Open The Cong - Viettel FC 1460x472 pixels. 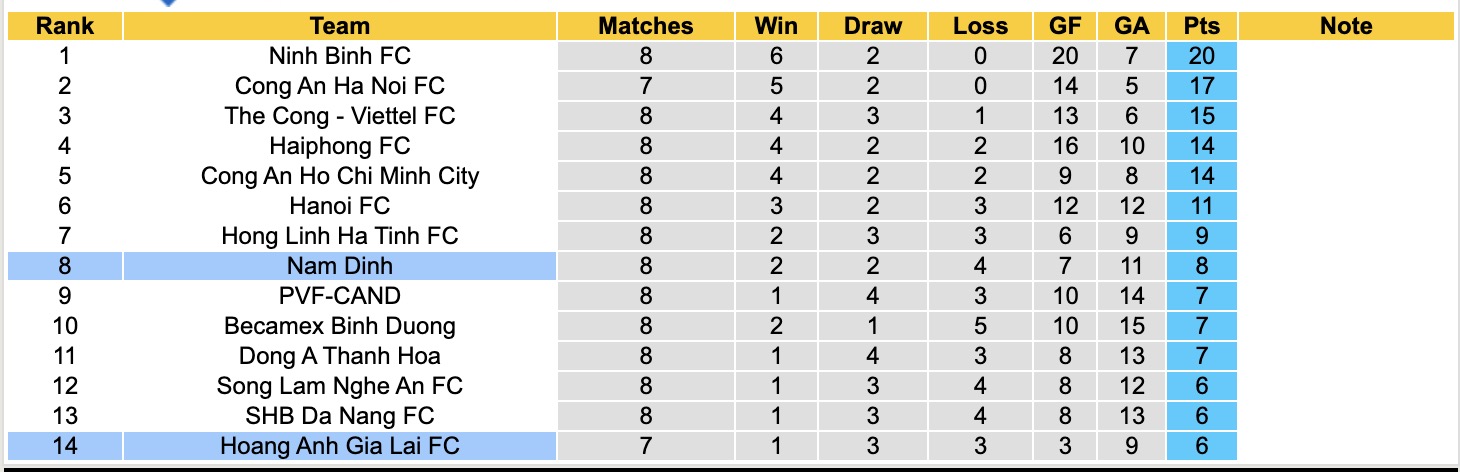coord(339,116)
